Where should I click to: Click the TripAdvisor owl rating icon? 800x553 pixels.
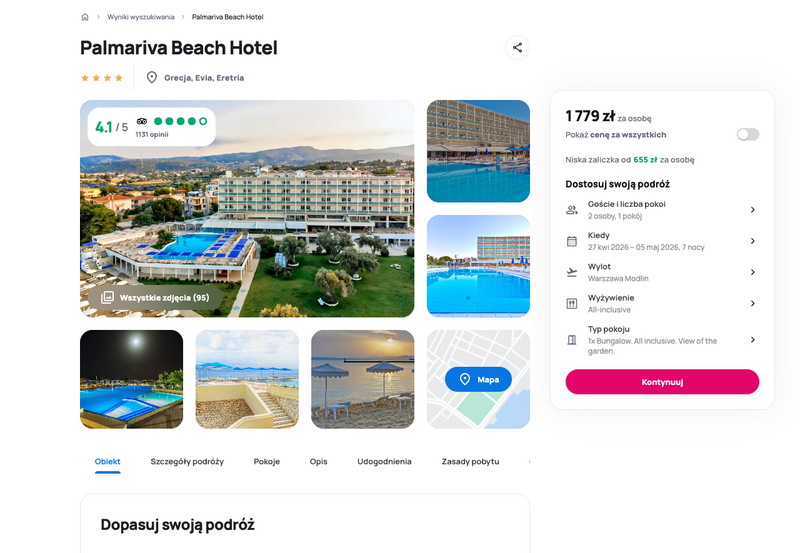[141, 121]
